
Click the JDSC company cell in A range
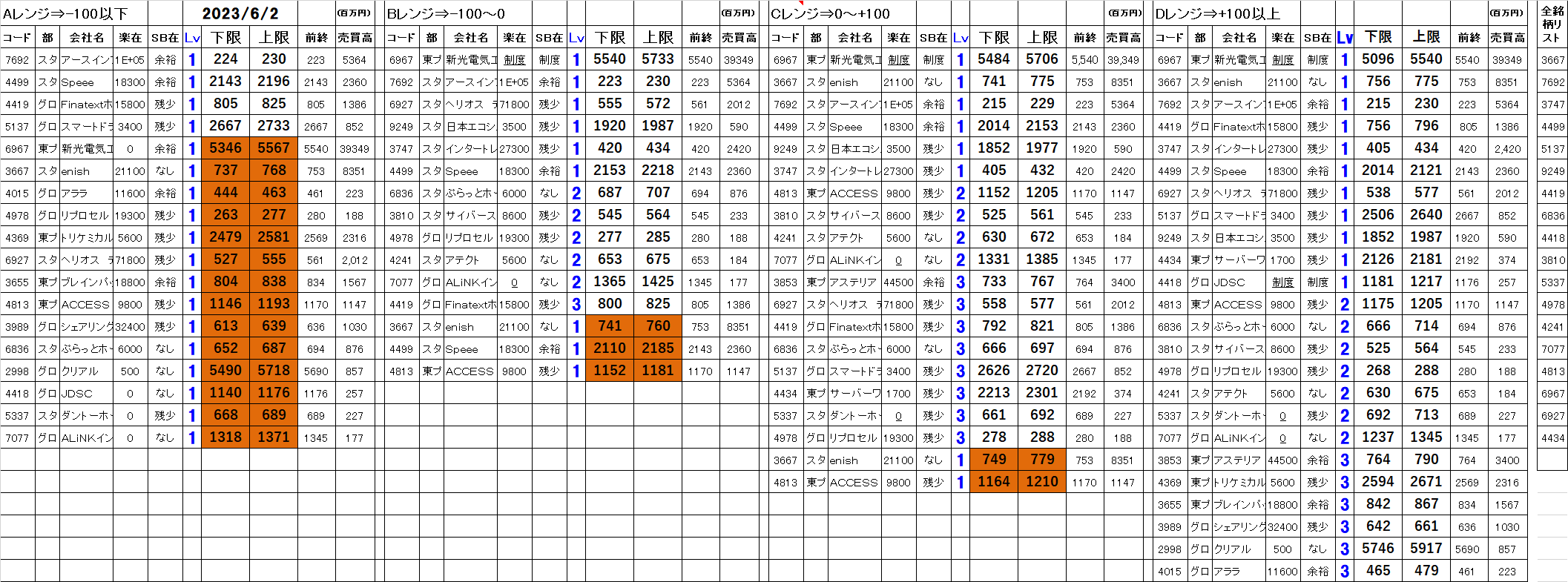tap(87, 394)
